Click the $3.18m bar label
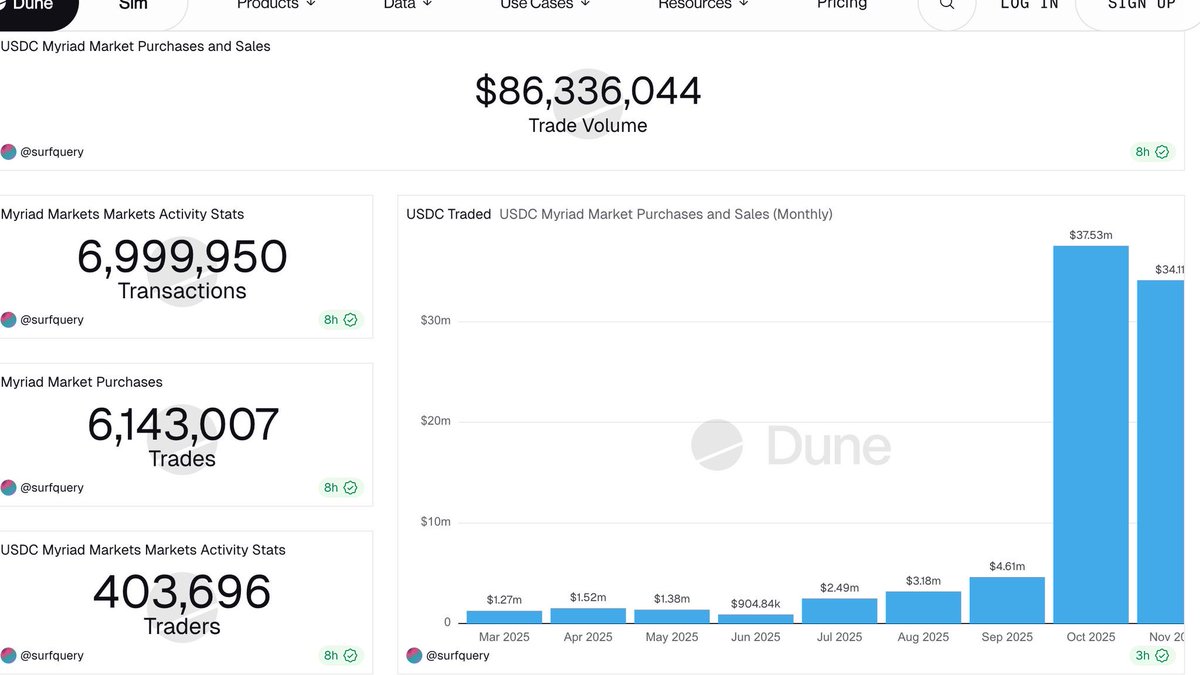The width and height of the screenshot is (1200, 675). coord(923,580)
